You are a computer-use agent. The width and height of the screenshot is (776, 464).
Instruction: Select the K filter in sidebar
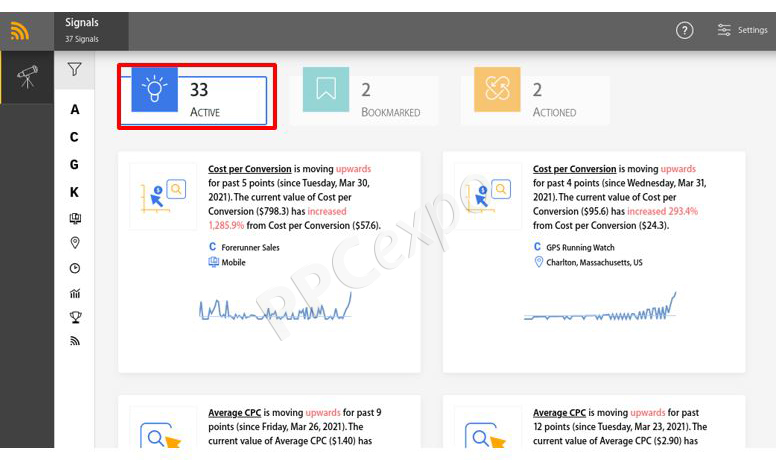(74, 192)
